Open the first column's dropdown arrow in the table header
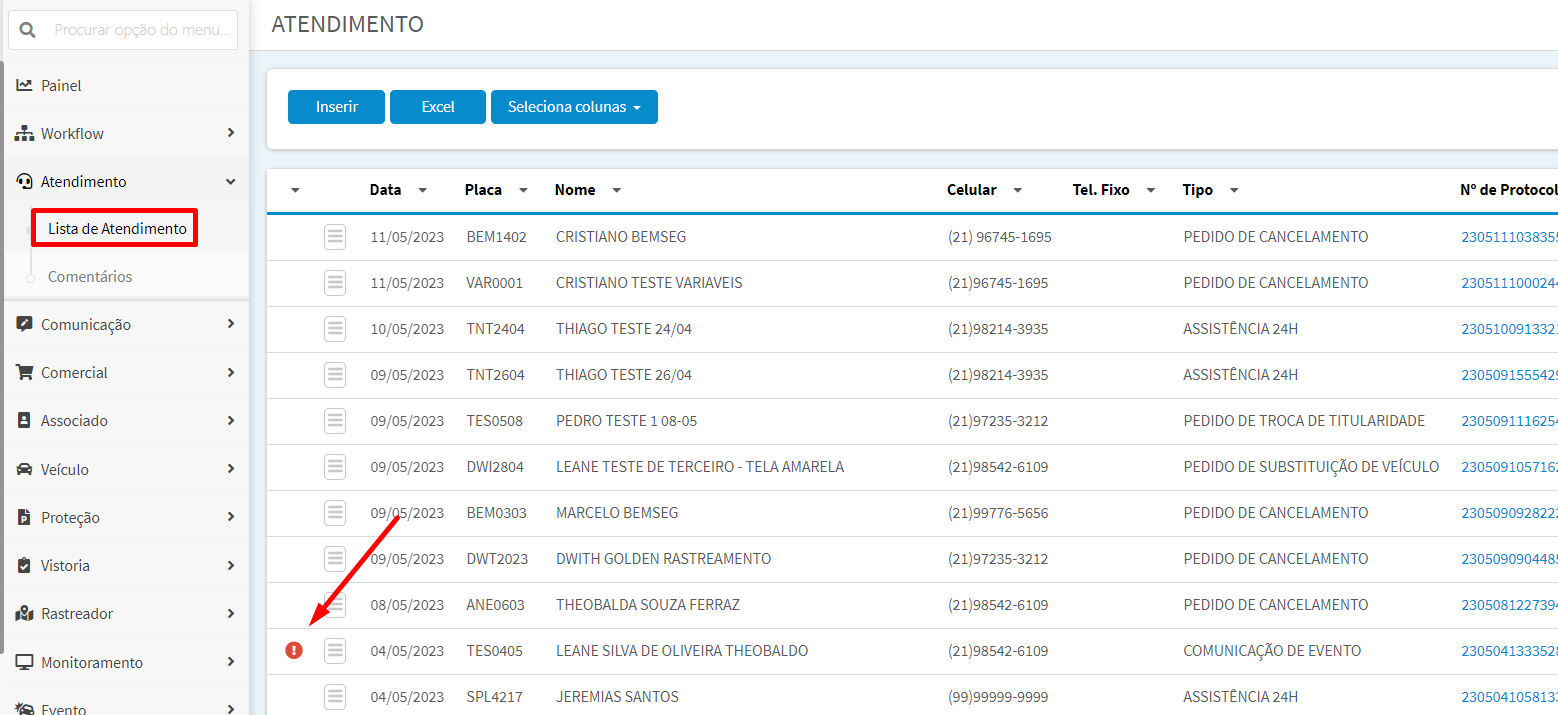The height and width of the screenshot is (715, 1558). pos(295,190)
